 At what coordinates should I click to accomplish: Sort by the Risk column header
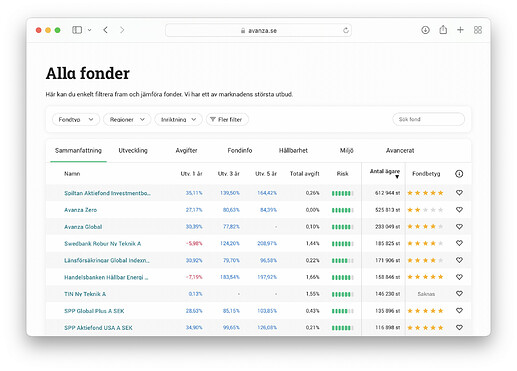(x=342, y=174)
